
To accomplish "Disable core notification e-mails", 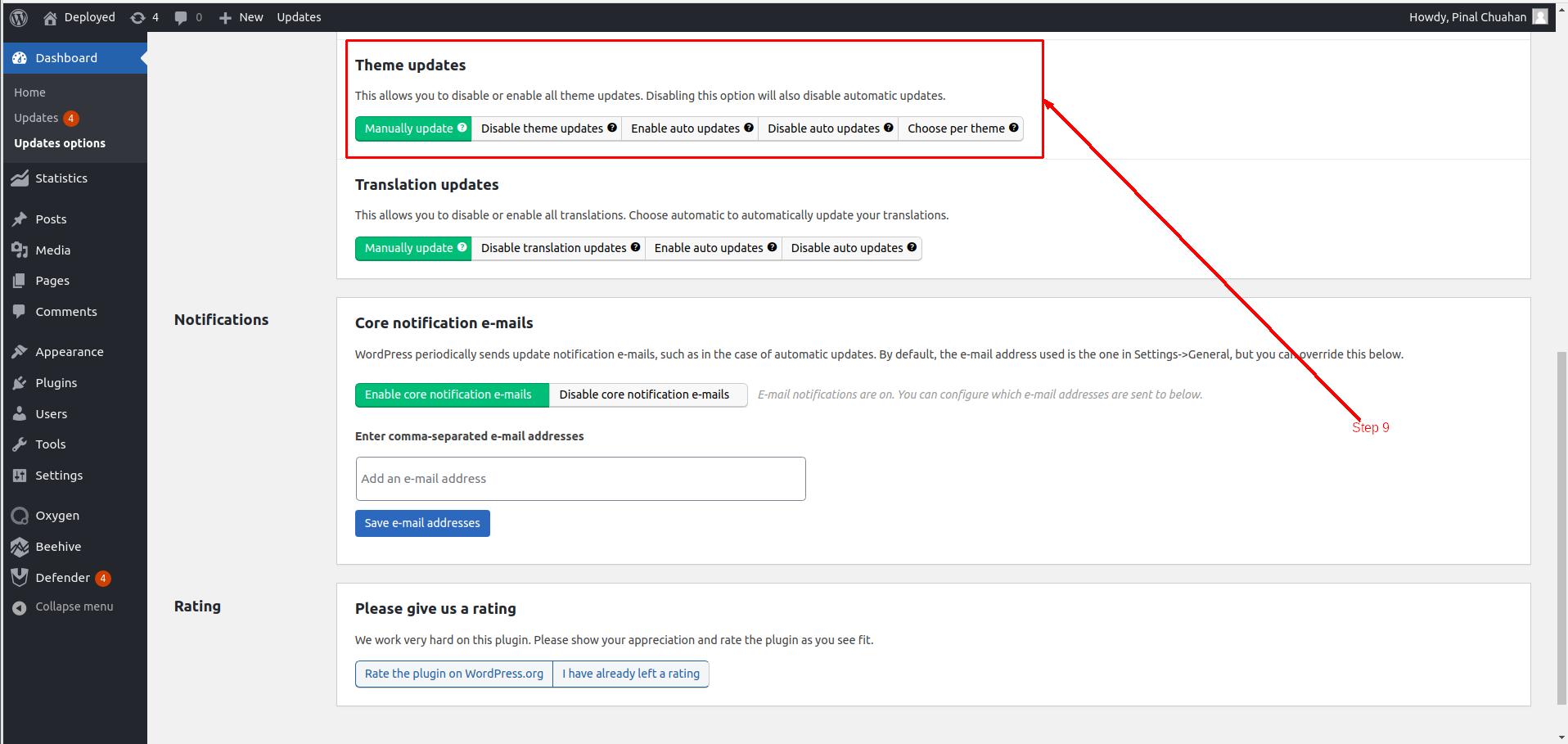I will click(648, 395).
